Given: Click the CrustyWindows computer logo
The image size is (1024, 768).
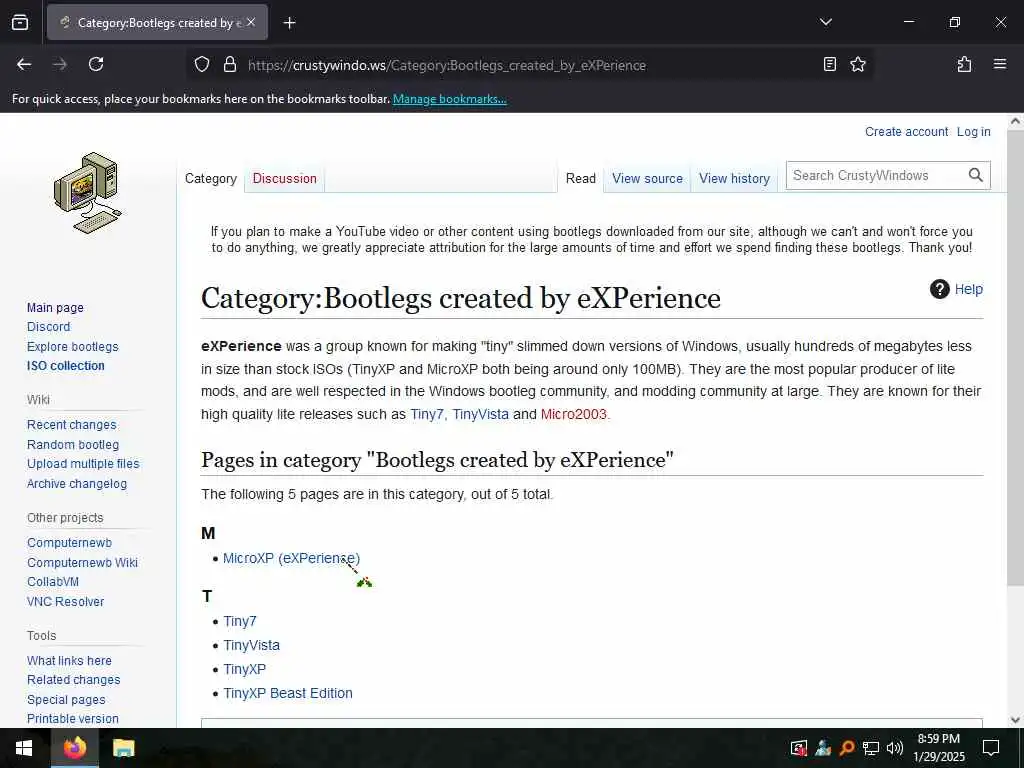Looking at the screenshot, I should [88, 193].
